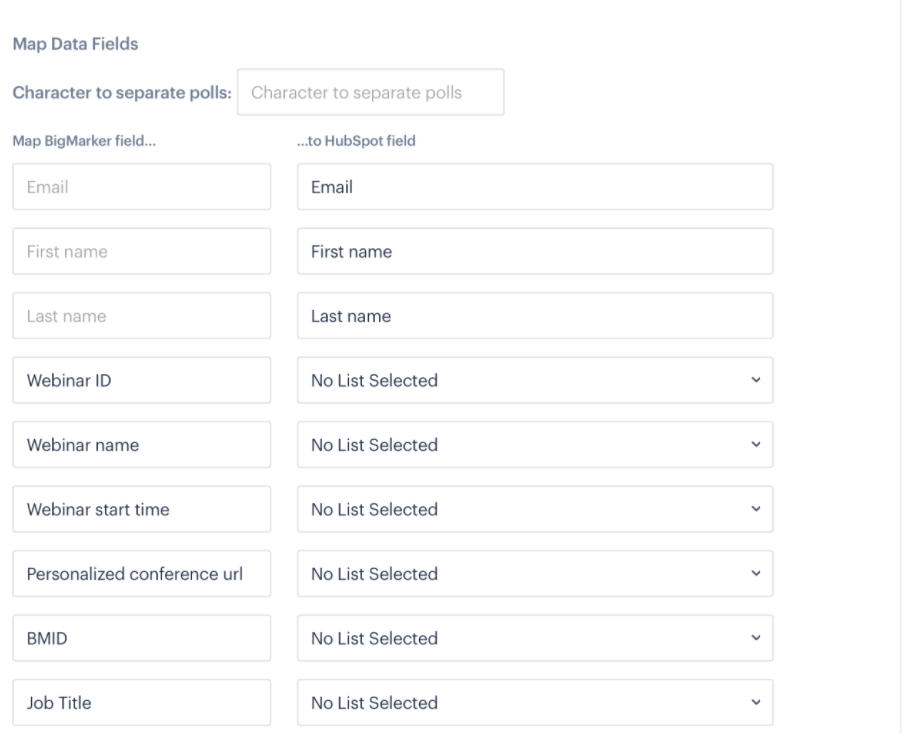Expand the BMID mapping dropdown
The image size is (908, 750).
(x=535, y=638)
